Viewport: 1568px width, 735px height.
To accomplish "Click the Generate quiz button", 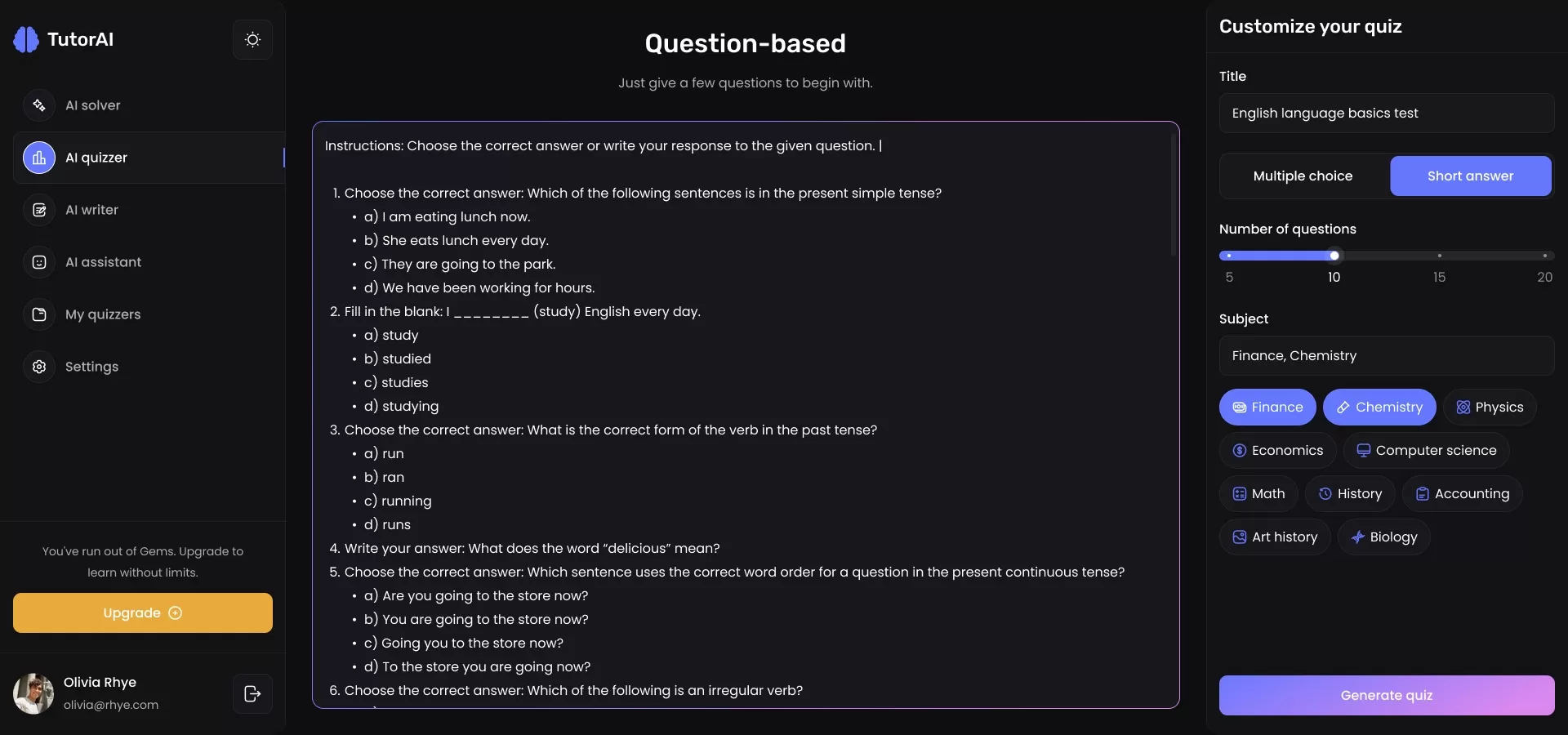I will tap(1386, 695).
